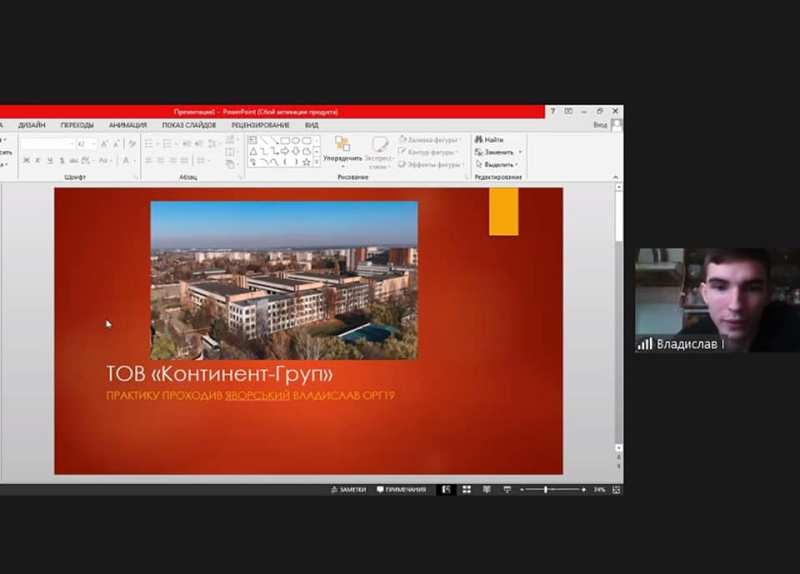Open the Заливка фигуры shape fill menu

(x=430, y=140)
